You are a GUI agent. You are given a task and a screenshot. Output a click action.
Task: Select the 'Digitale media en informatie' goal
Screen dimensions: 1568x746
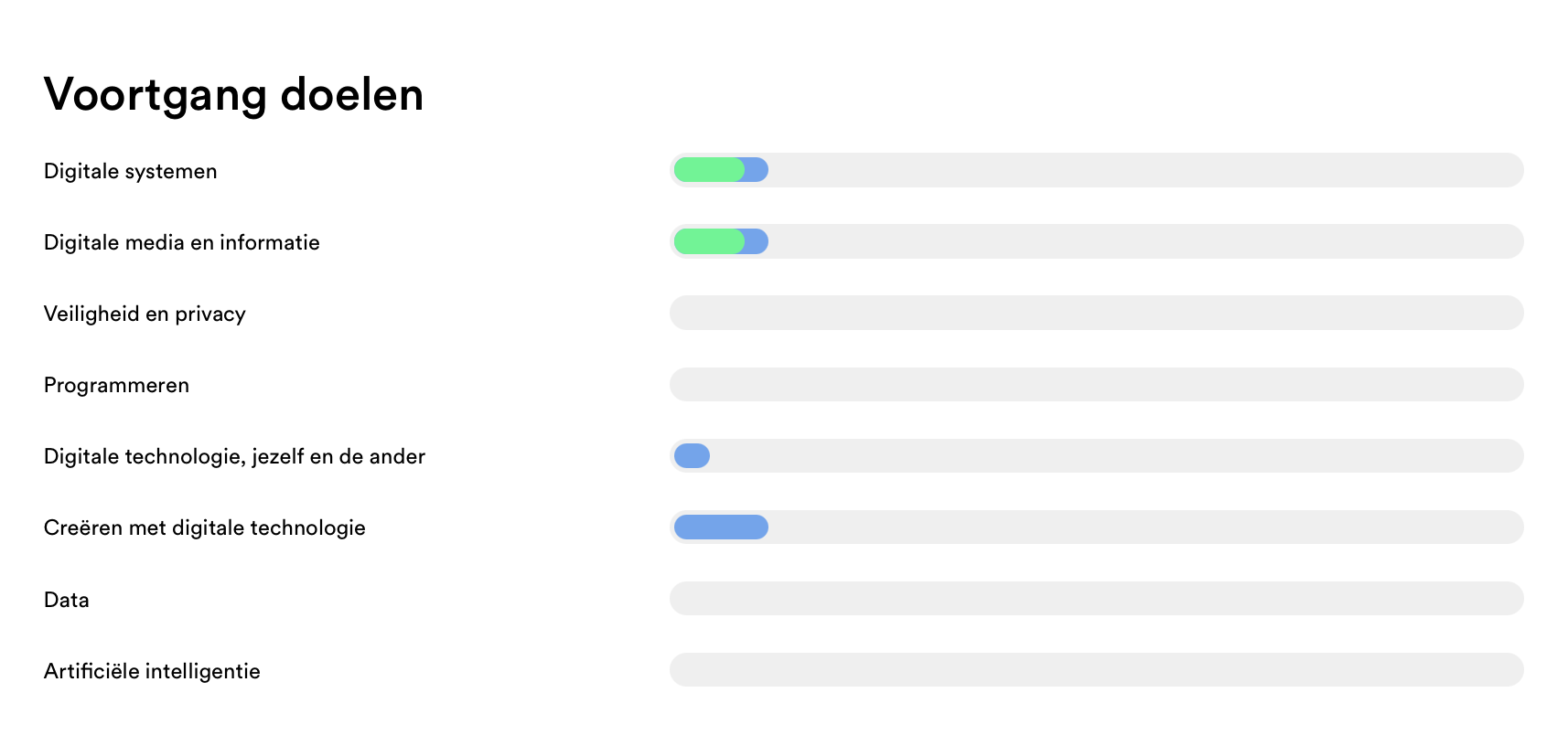(x=181, y=241)
